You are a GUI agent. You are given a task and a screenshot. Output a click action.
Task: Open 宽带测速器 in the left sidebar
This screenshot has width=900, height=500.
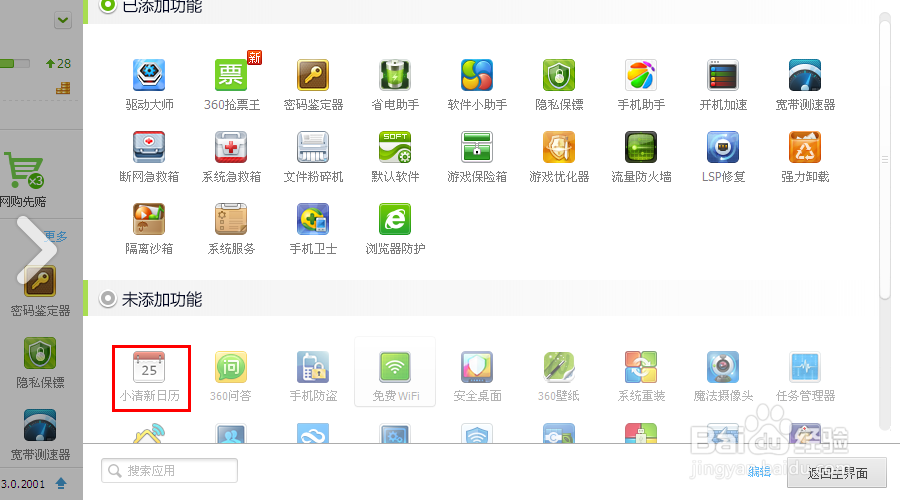coord(40,435)
